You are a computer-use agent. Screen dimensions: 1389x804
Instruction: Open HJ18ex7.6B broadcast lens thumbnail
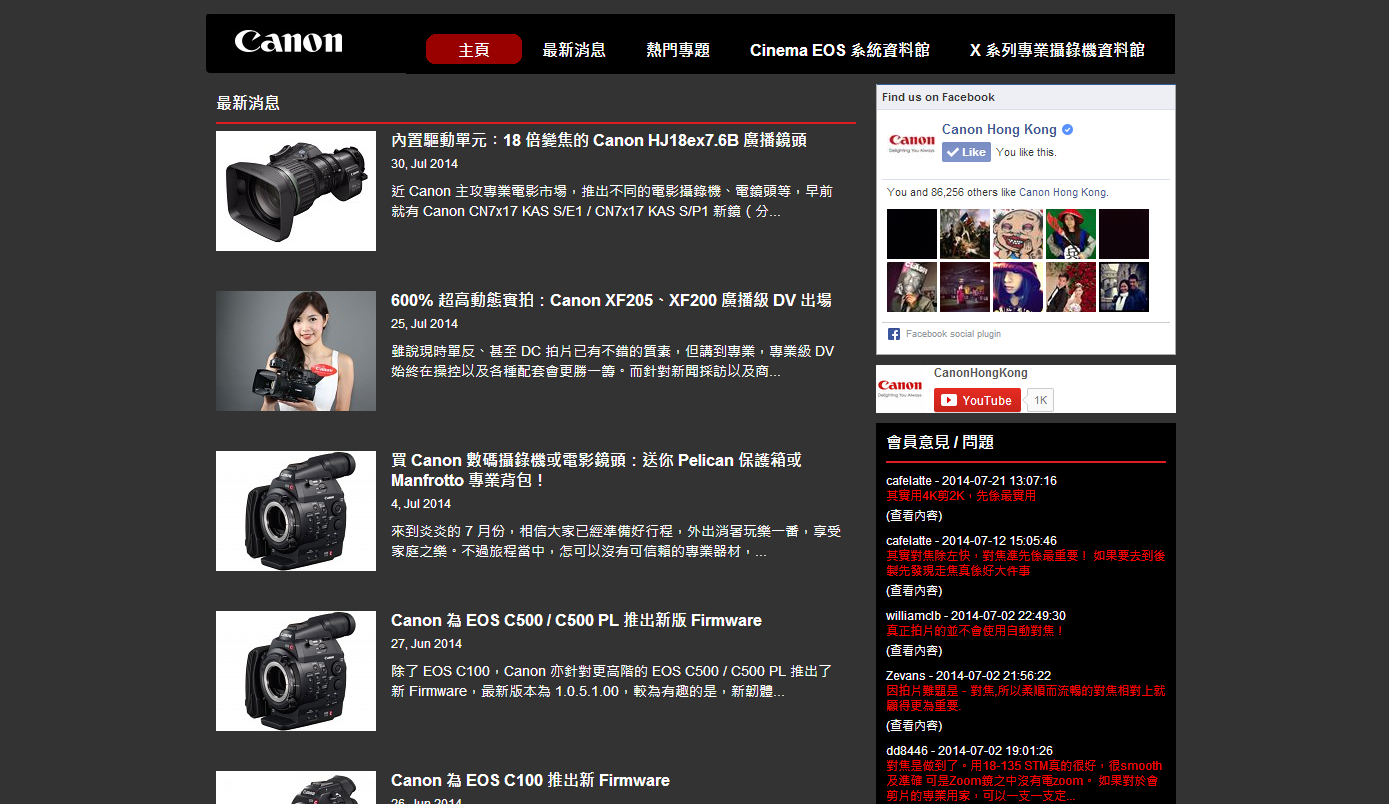coord(296,191)
